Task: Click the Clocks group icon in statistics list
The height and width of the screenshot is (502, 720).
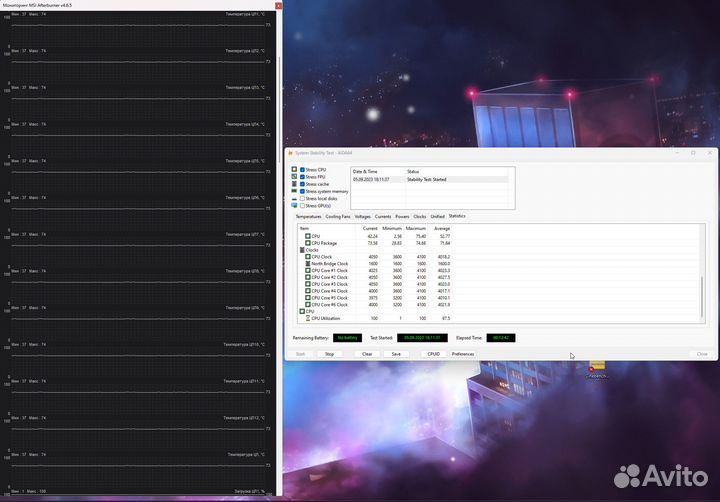Action: 302,250
